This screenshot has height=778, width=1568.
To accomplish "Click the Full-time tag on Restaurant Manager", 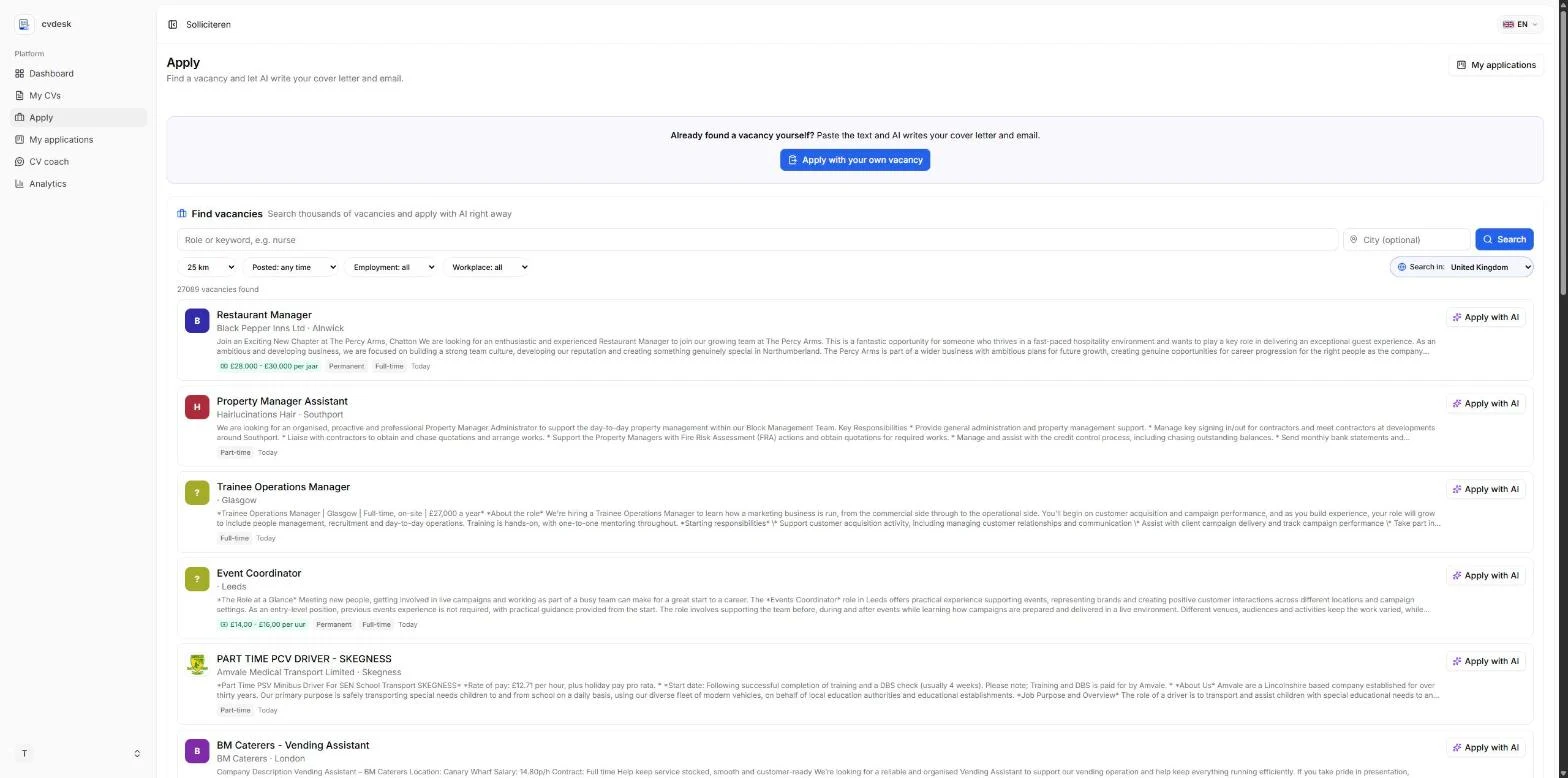I will [x=389, y=367].
